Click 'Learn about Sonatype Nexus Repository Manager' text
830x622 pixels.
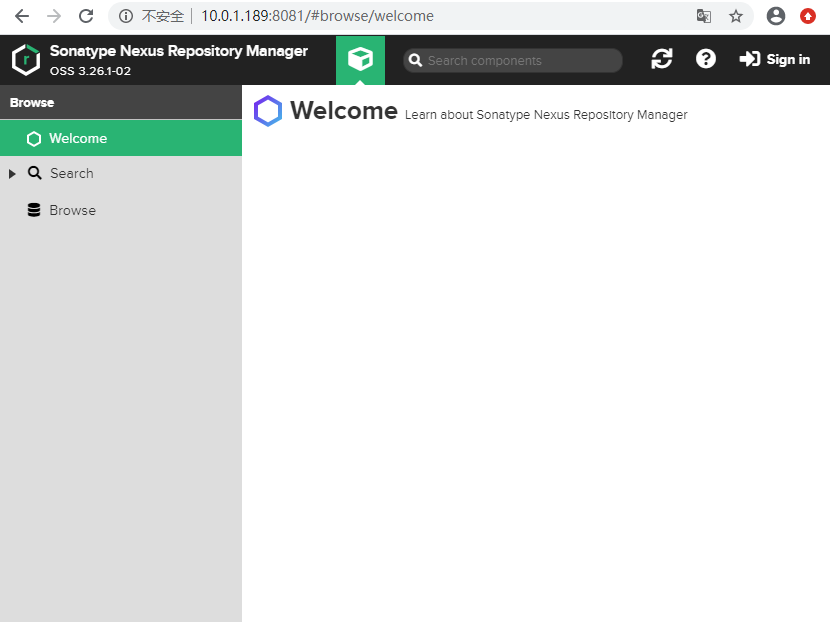click(x=546, y=115)
